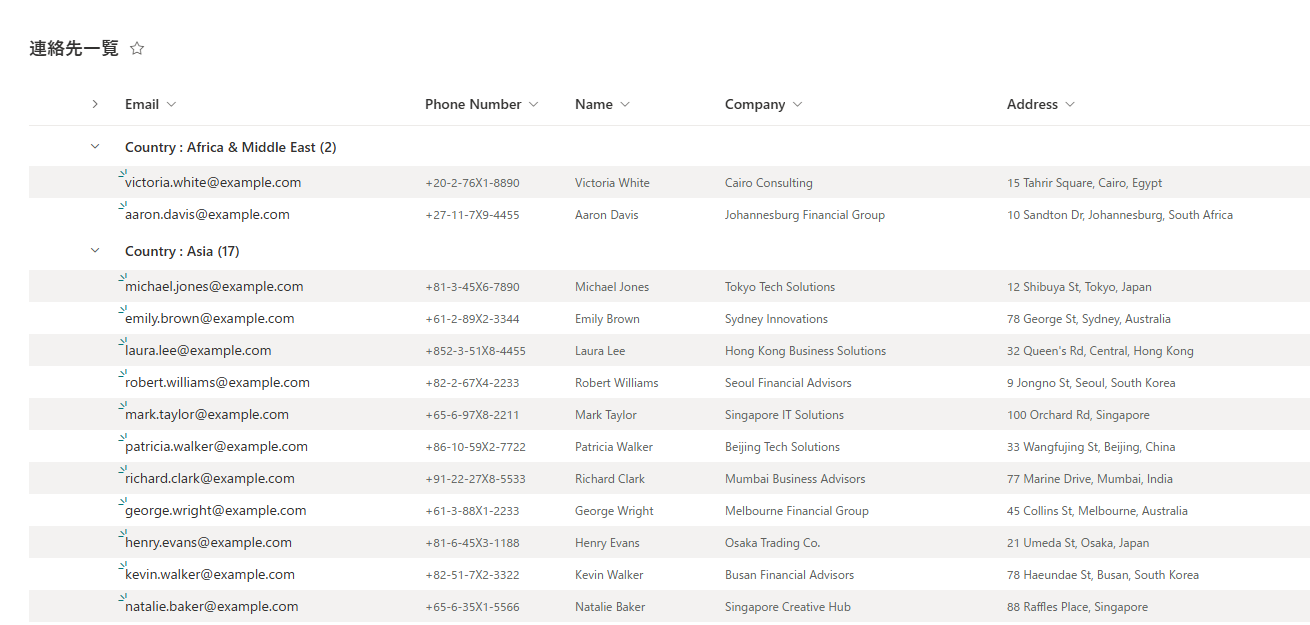Click company Hong Kong Business Solutions
The width and height of the screenshot is (1310, 625).
pos(806,351)
